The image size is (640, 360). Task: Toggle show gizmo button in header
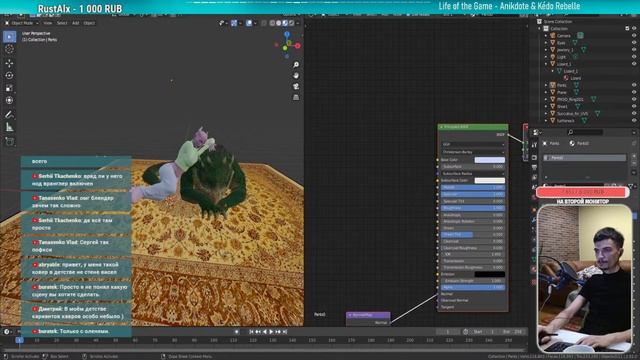(234, 23)
